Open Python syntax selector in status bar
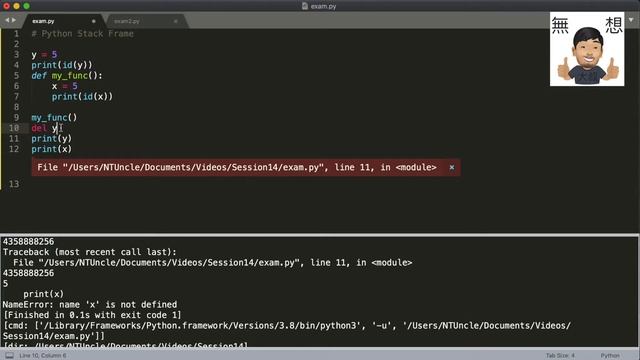This screenshot has height=360, width=640. (x=610, y=356)
